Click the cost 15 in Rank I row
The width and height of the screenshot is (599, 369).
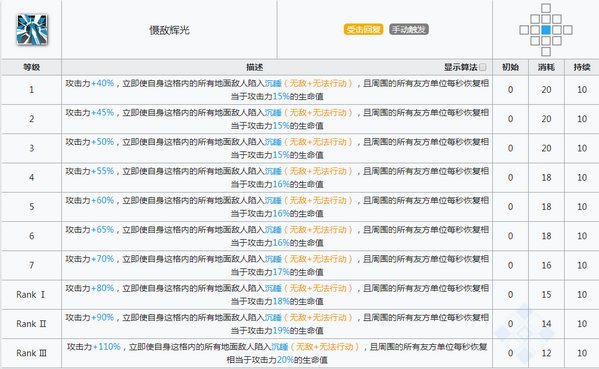click(x=546, y=295)
